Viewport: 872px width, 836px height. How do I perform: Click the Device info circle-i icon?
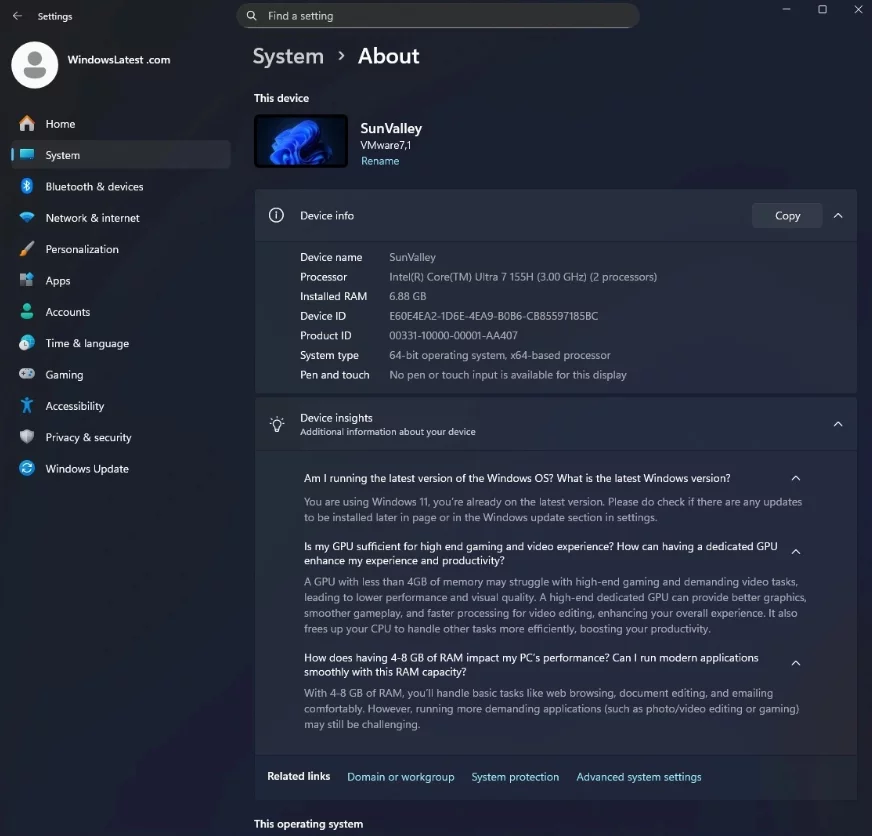click(x=276, y=215)
